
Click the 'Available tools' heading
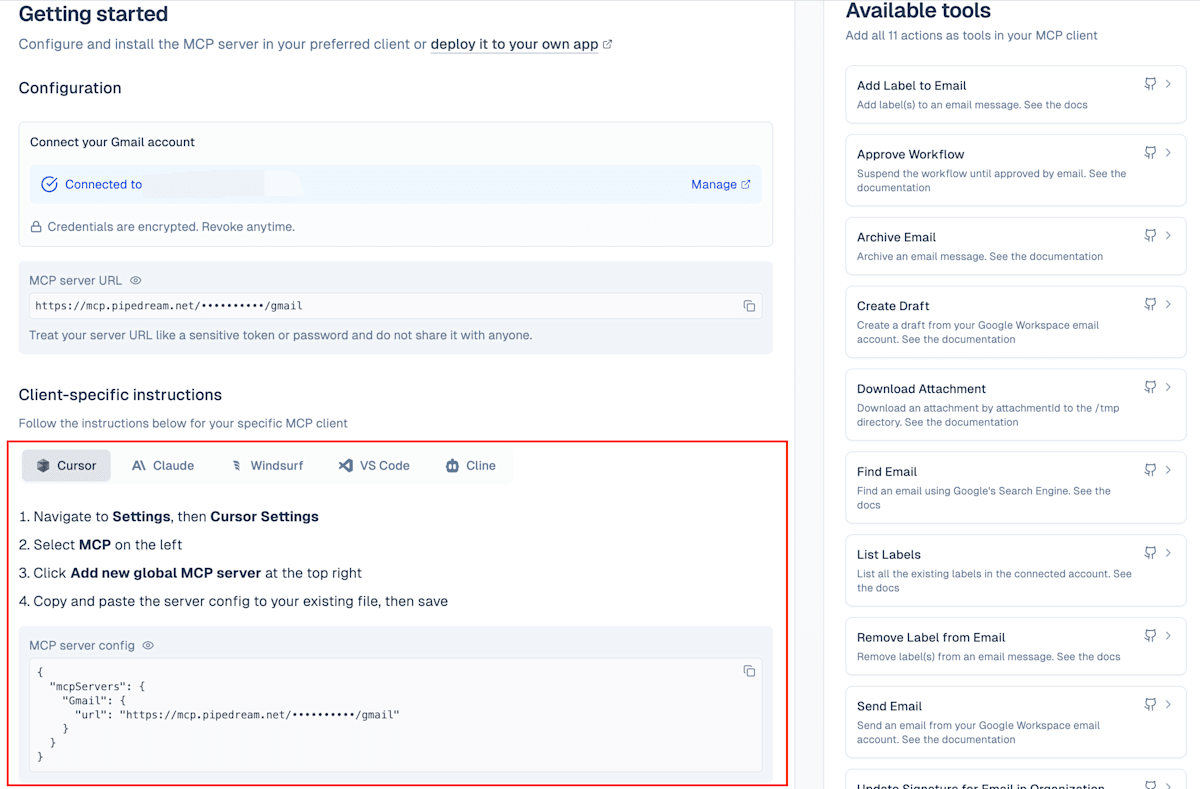pos(918,11)
